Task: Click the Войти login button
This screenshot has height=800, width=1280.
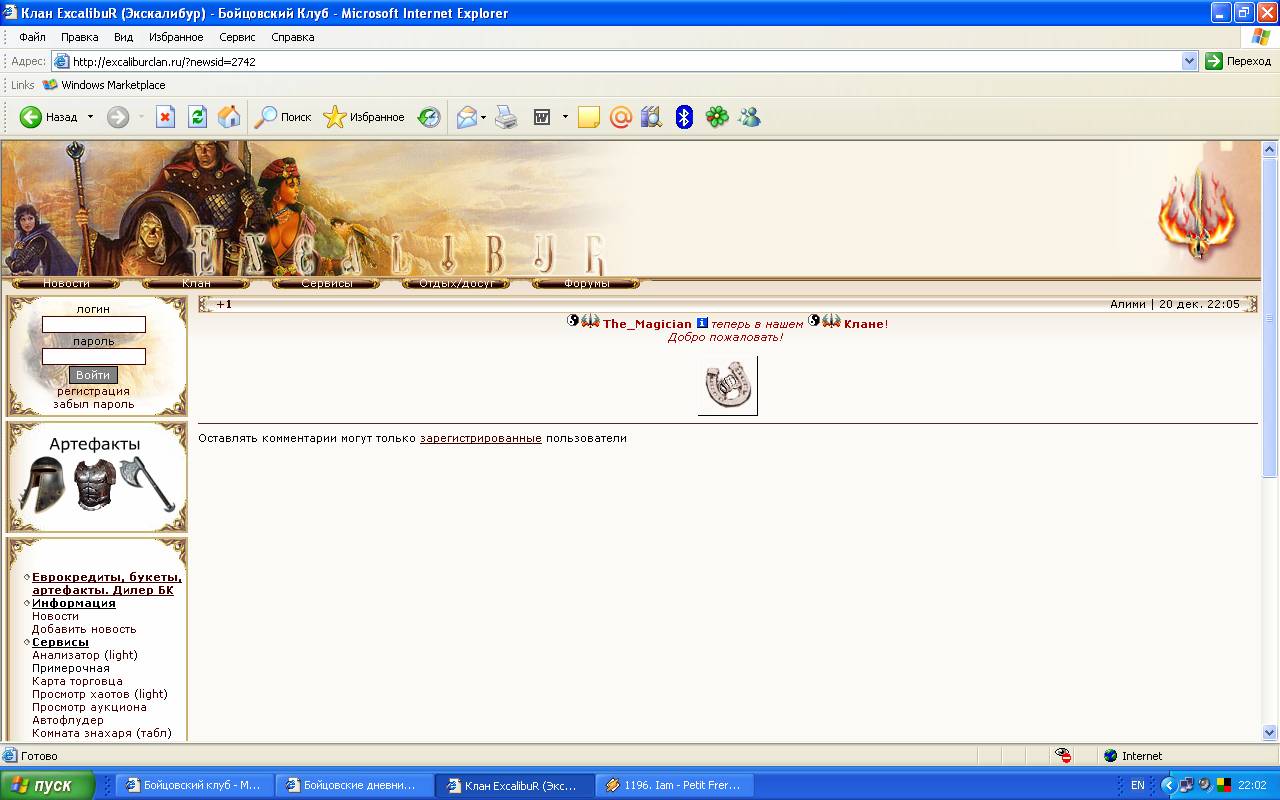Action: (x=93, y=375)
